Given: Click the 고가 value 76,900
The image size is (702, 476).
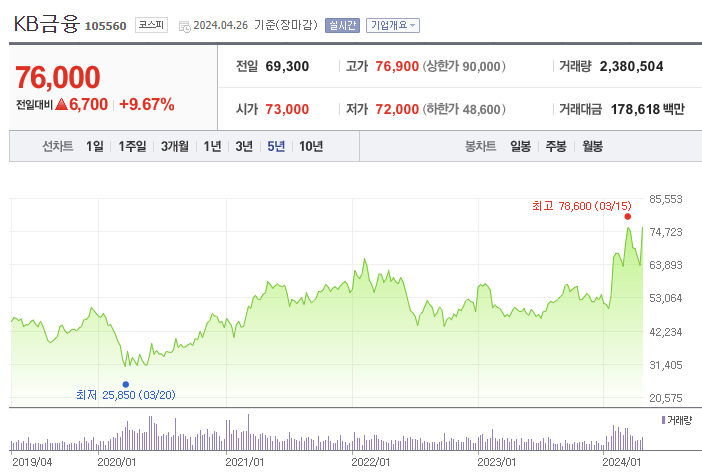Looking at the screenshot, I should [x=397, y=66].
